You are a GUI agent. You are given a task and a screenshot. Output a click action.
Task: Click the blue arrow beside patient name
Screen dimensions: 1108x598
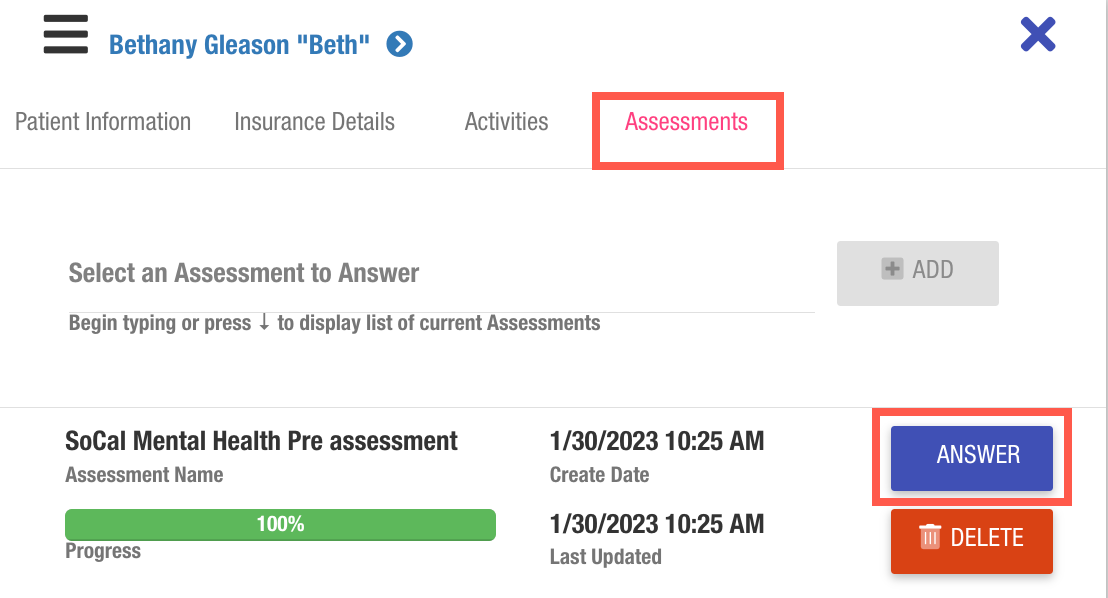click(x=400, y=45)
